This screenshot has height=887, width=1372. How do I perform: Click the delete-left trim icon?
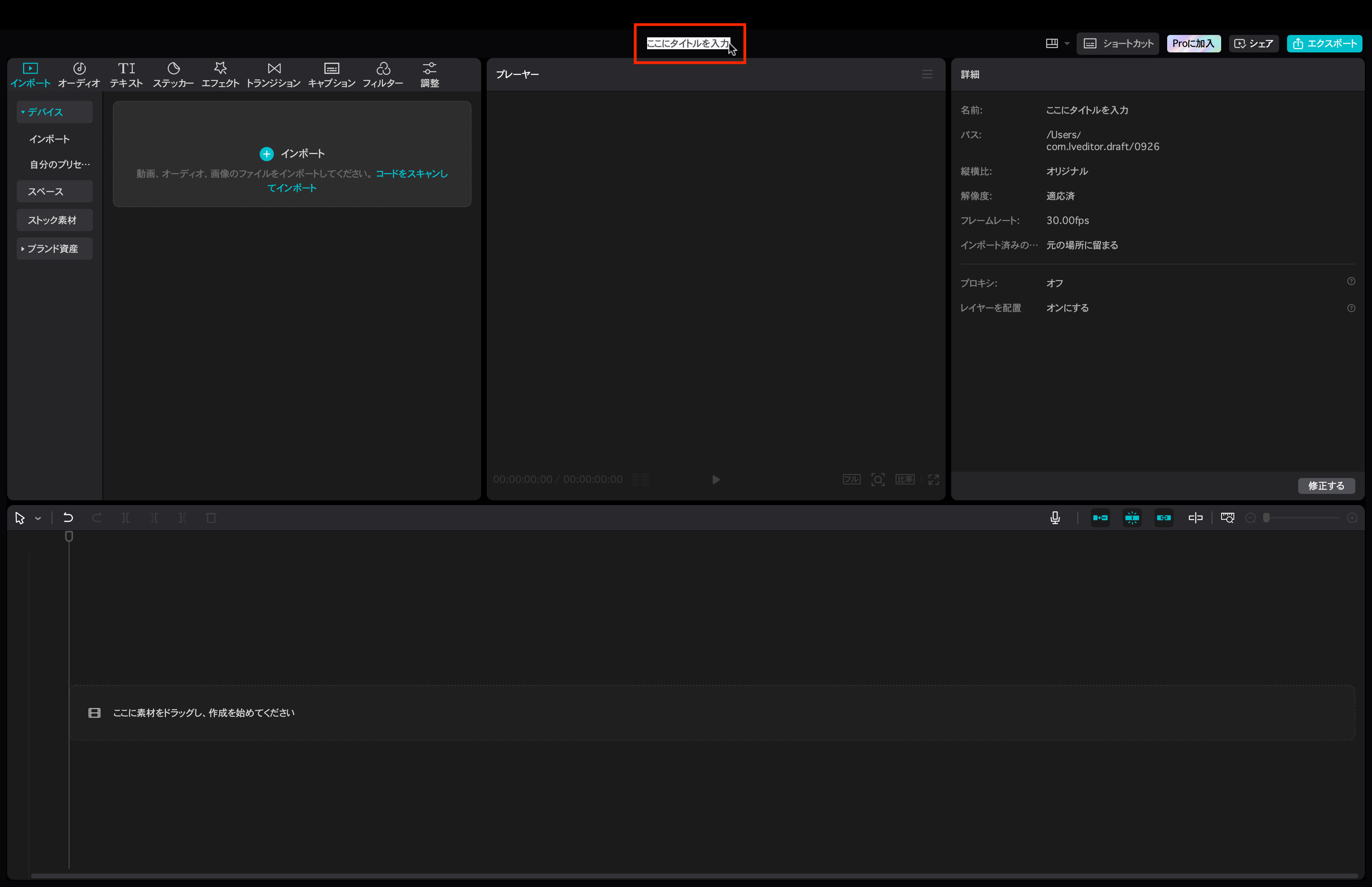[154, 518]
